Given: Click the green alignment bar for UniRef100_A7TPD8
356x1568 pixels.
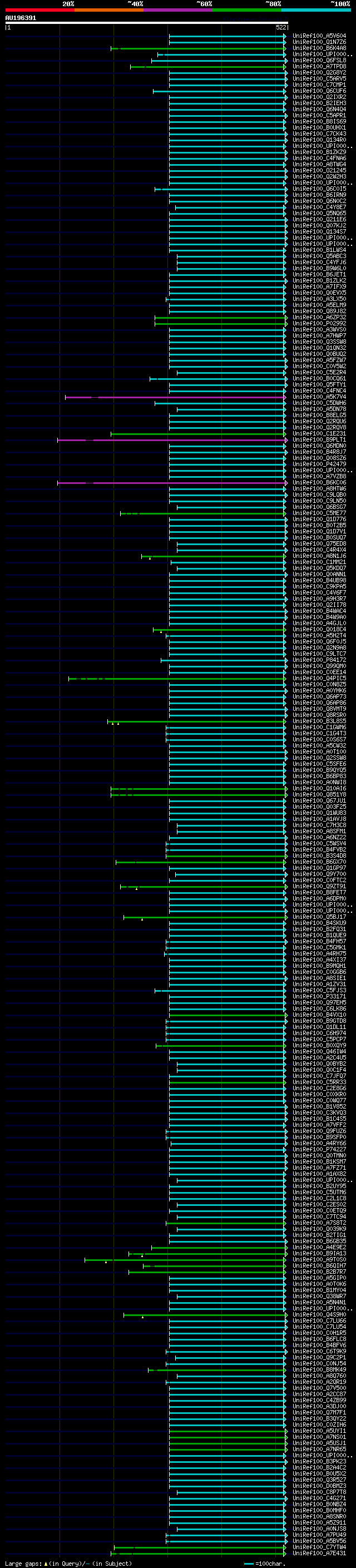Looking at the screenshot, I should (x=208, y=67).
